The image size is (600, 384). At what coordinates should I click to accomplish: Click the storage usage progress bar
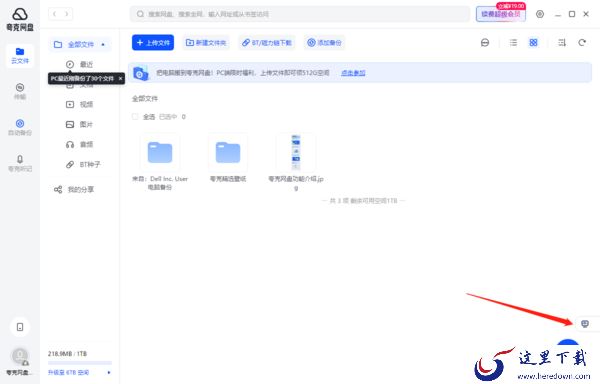coord(80,363)
